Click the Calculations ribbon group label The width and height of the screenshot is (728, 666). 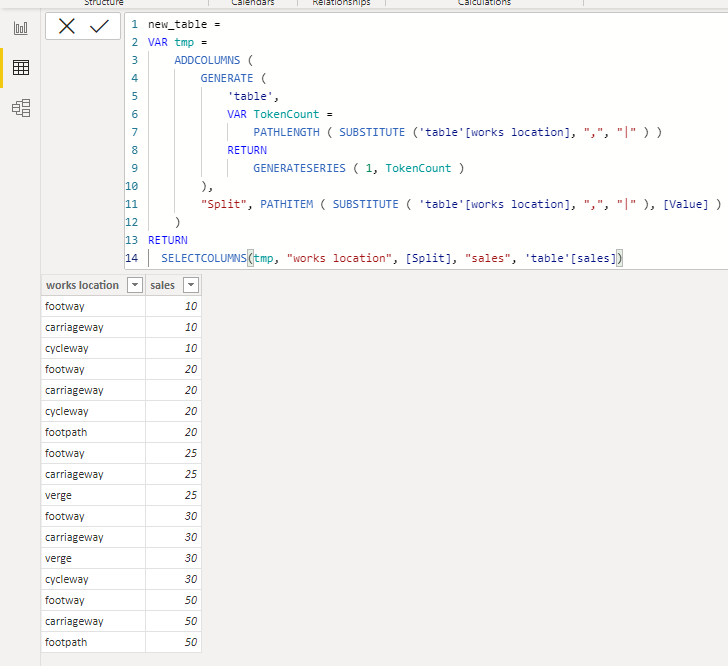(484, 2)
